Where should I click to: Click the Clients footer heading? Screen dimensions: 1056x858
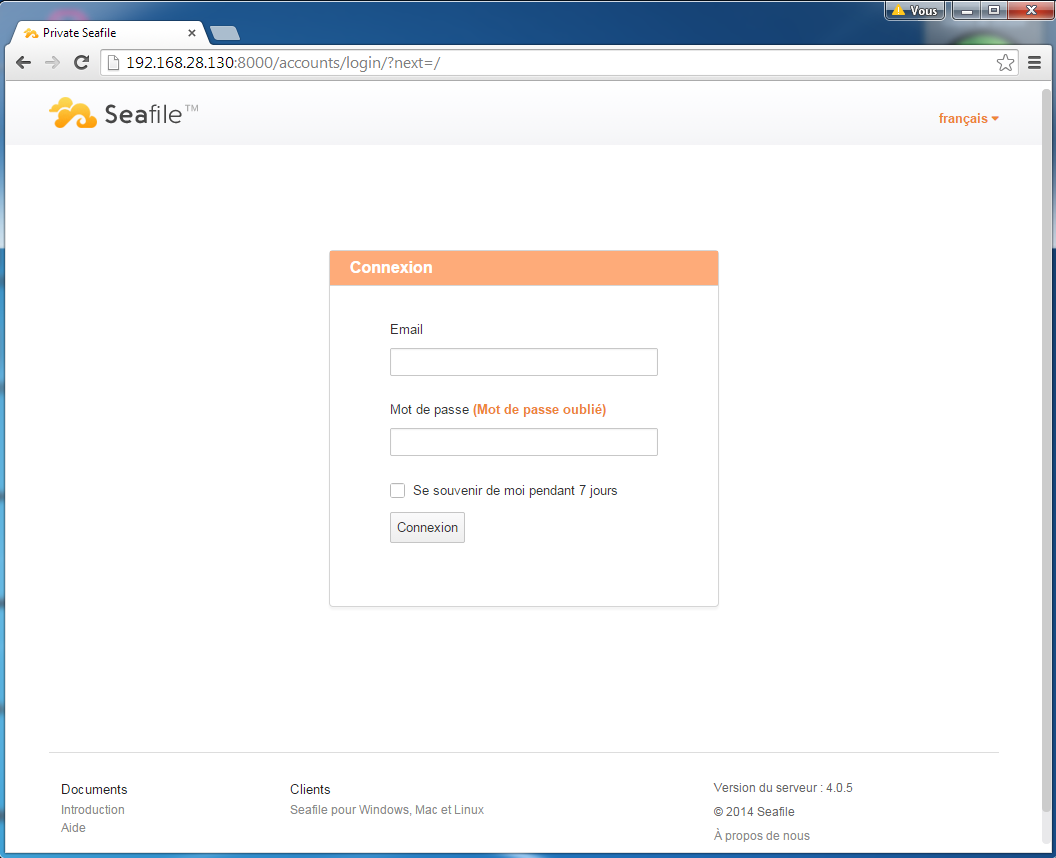pos(310,789)
